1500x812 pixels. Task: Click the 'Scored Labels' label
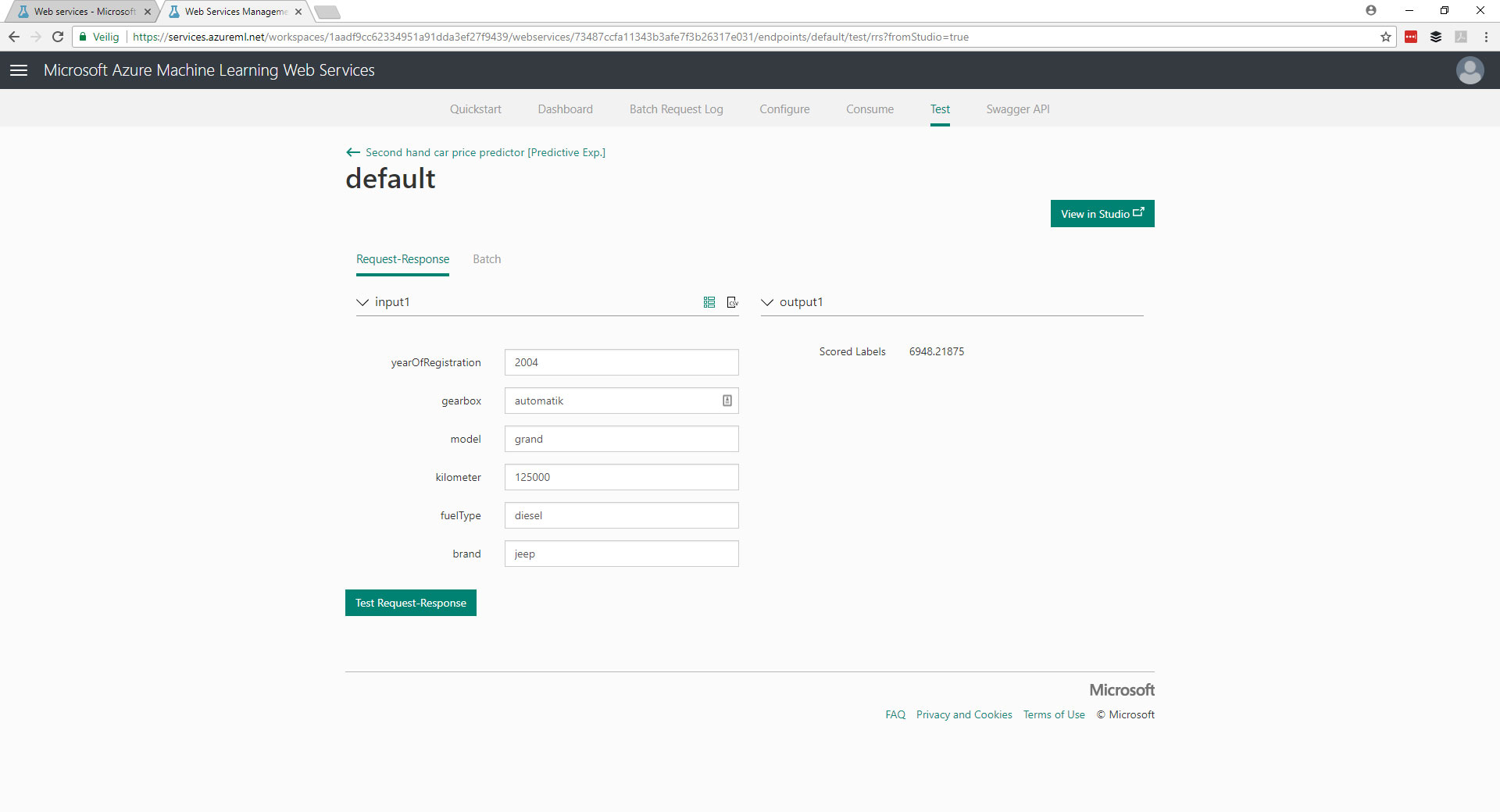852,351
